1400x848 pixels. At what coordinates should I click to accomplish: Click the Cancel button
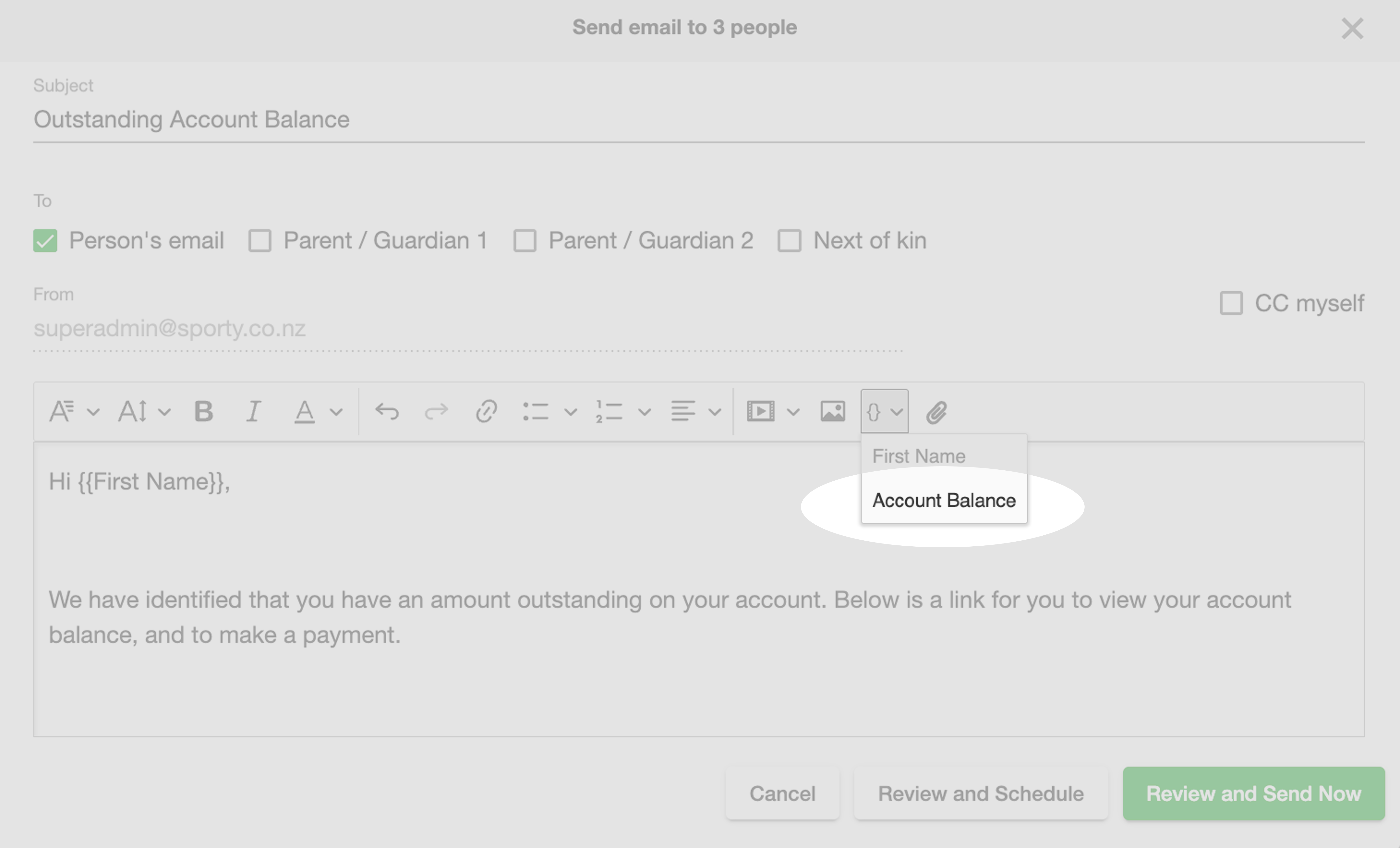782,794
